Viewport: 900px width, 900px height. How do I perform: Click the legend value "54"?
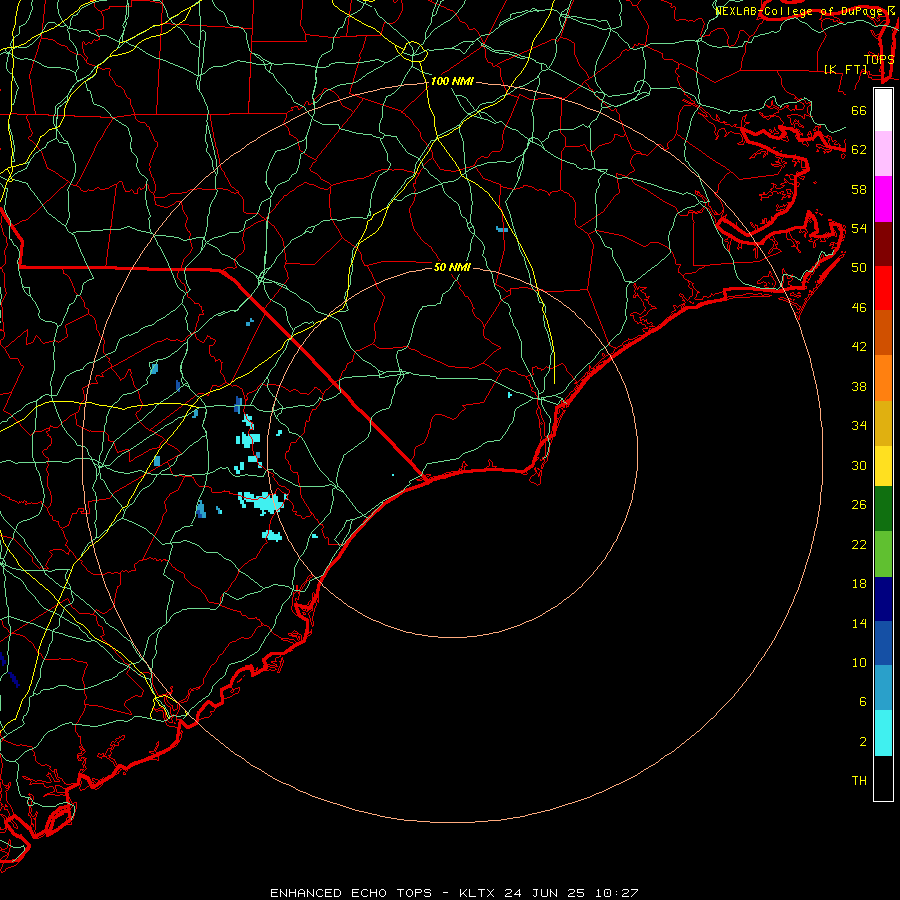pos(859,228)
